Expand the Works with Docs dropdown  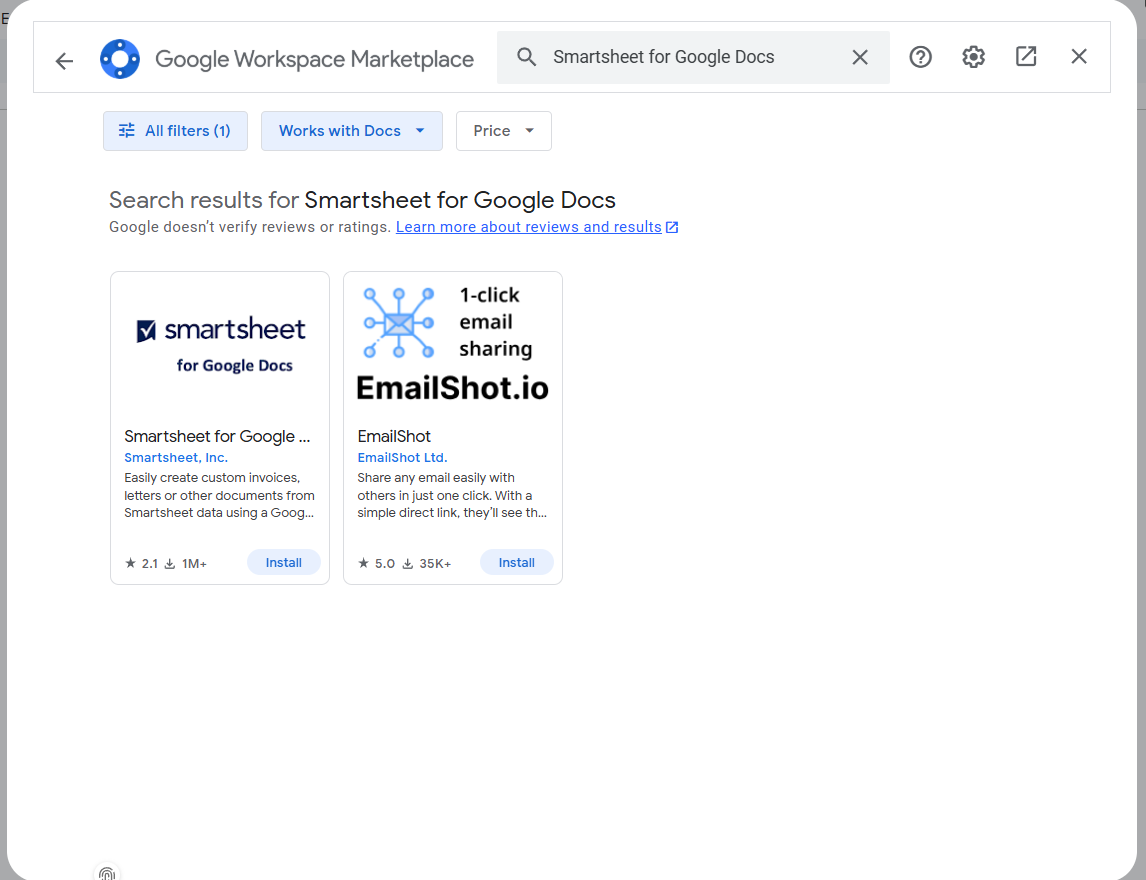click(x=352, y=131)
